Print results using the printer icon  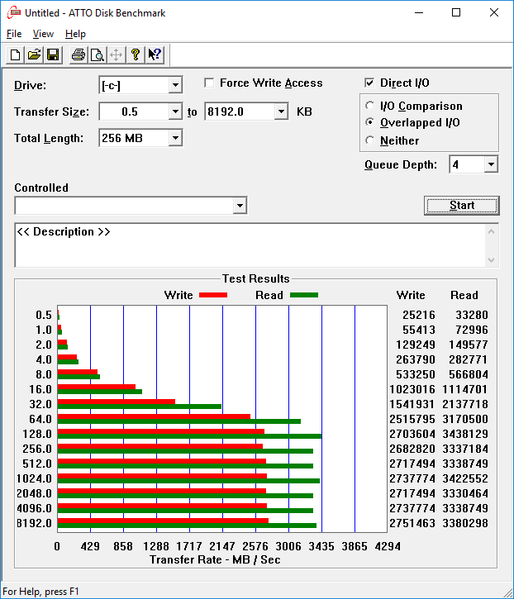click(x=78, y=55)
